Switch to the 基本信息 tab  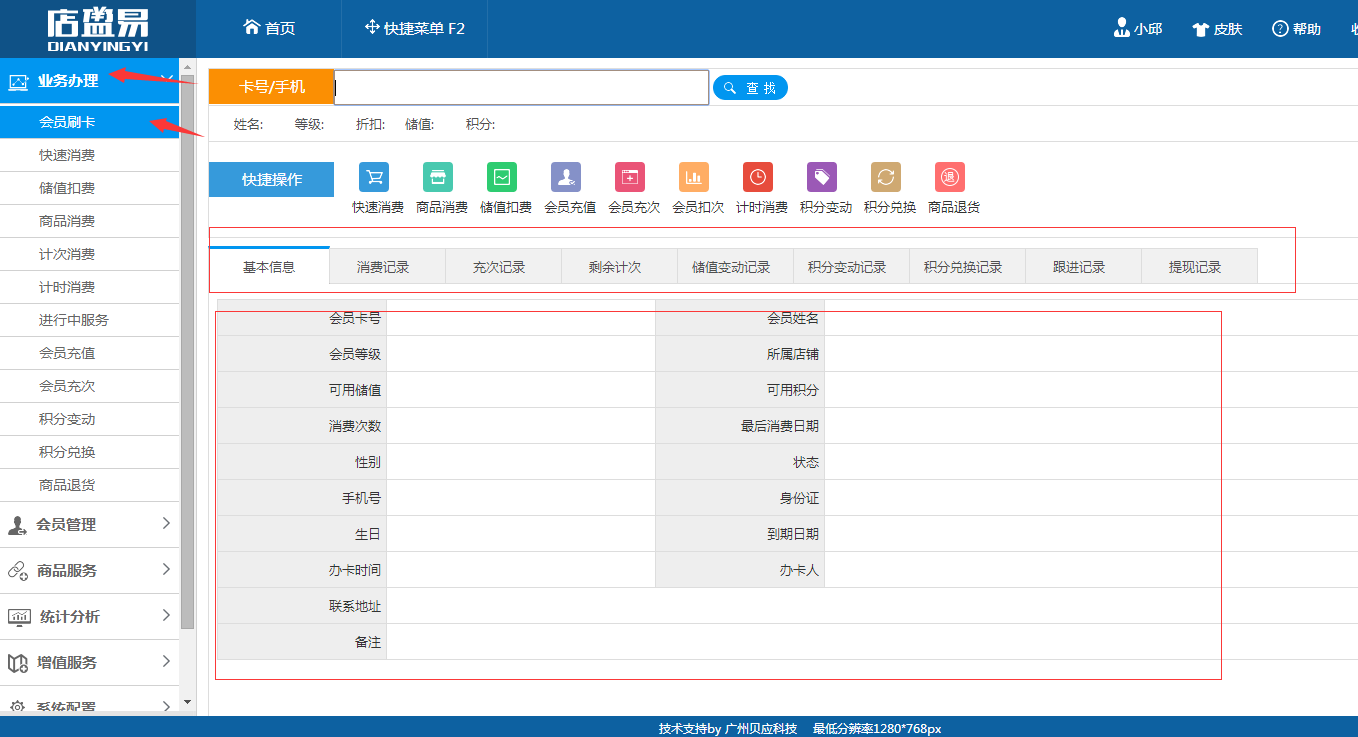pos(269,266)
